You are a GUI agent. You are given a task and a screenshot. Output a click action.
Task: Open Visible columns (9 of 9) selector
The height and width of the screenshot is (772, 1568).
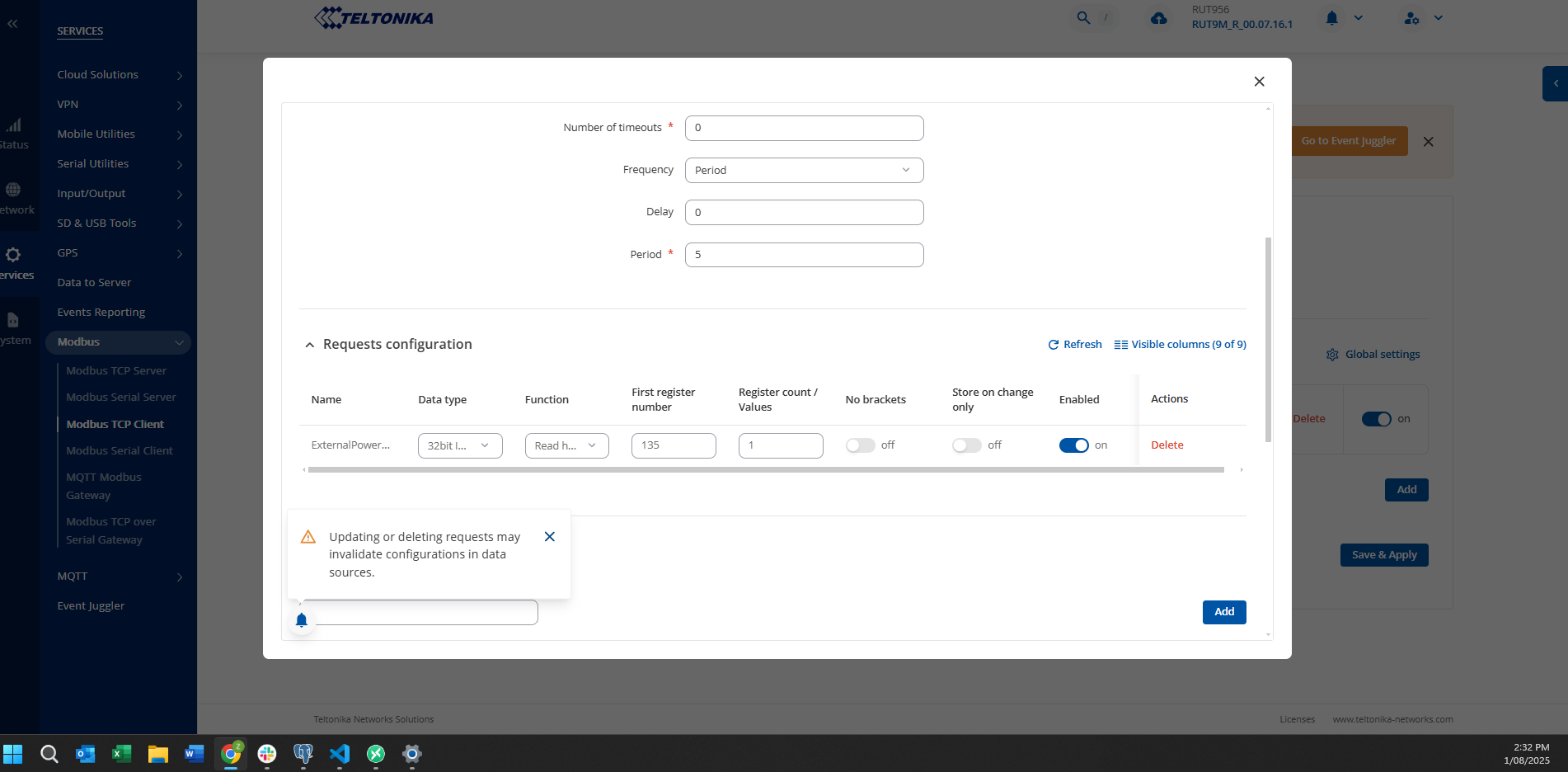[1180, 345]
